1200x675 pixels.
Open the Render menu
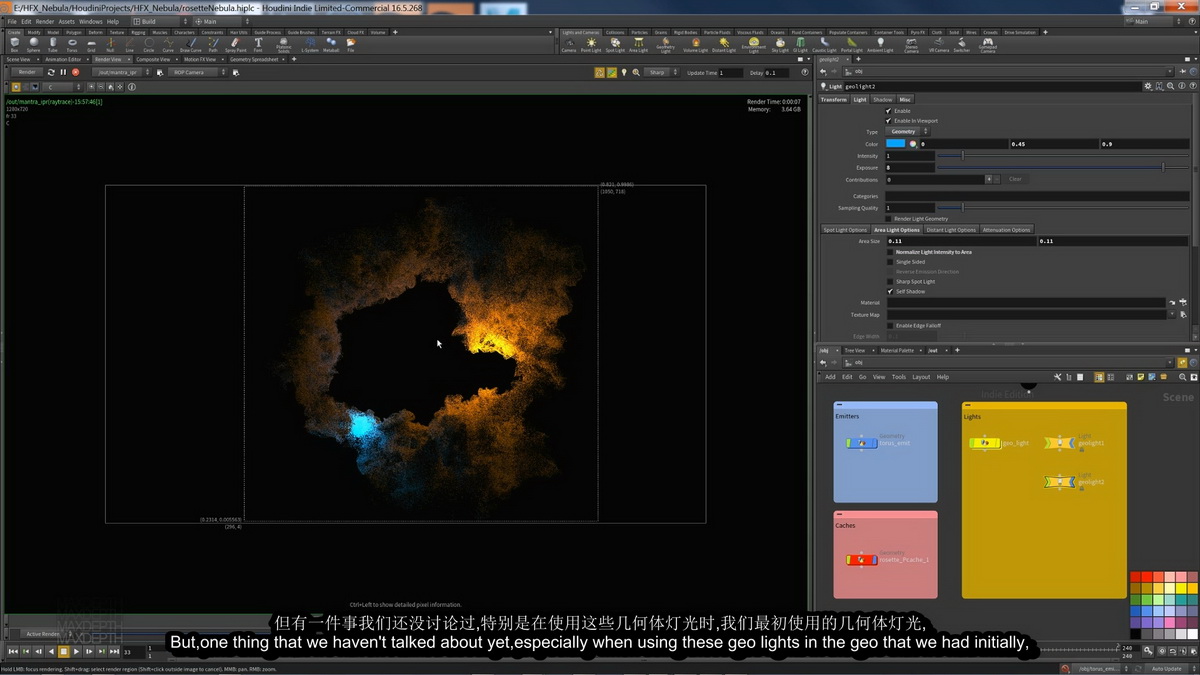45,21
